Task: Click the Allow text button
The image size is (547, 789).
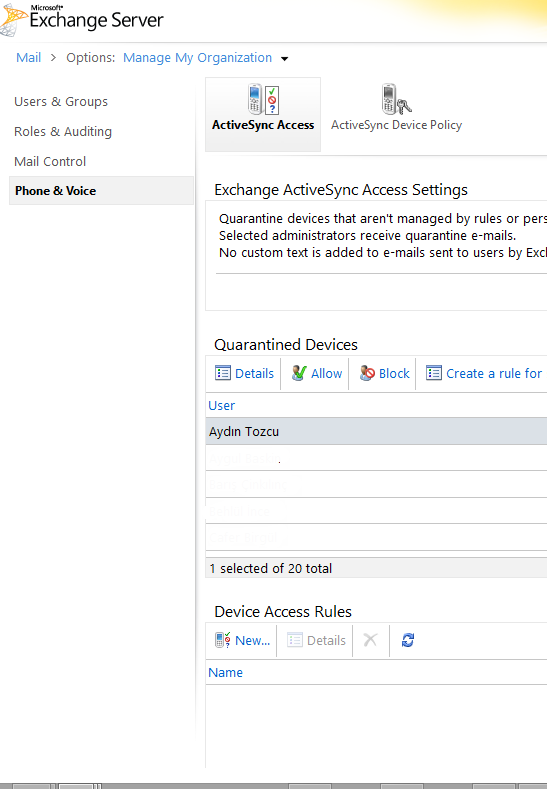Action: click(x=327, y=373)
